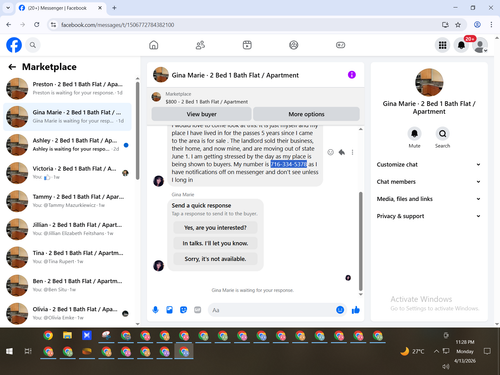Open File Explorer from the taskbar
Image resolution: width=500 pixels, height=375 pixels.
[67, 335]
